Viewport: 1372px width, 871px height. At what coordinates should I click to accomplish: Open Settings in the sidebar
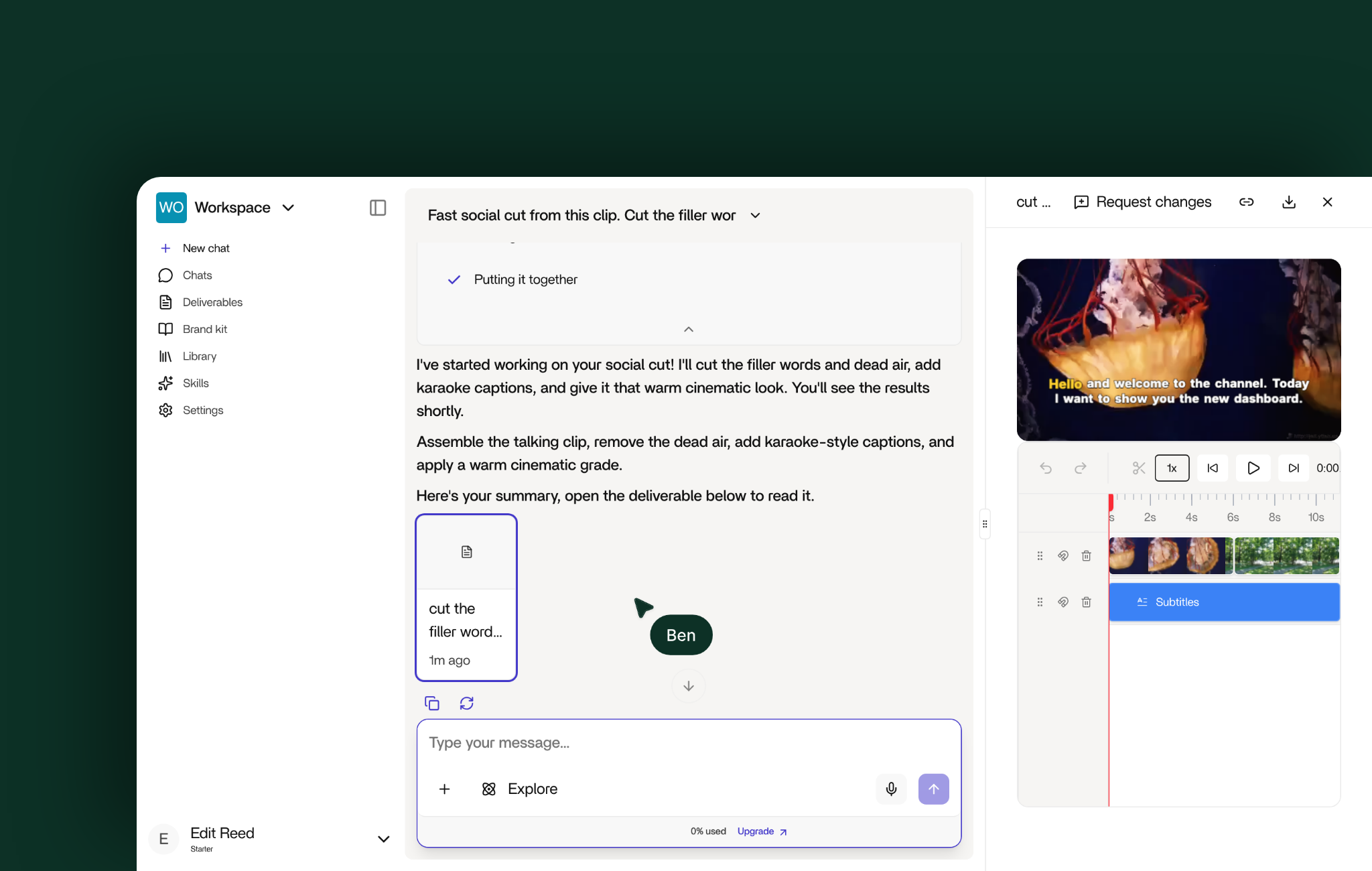tap(192, 410)
